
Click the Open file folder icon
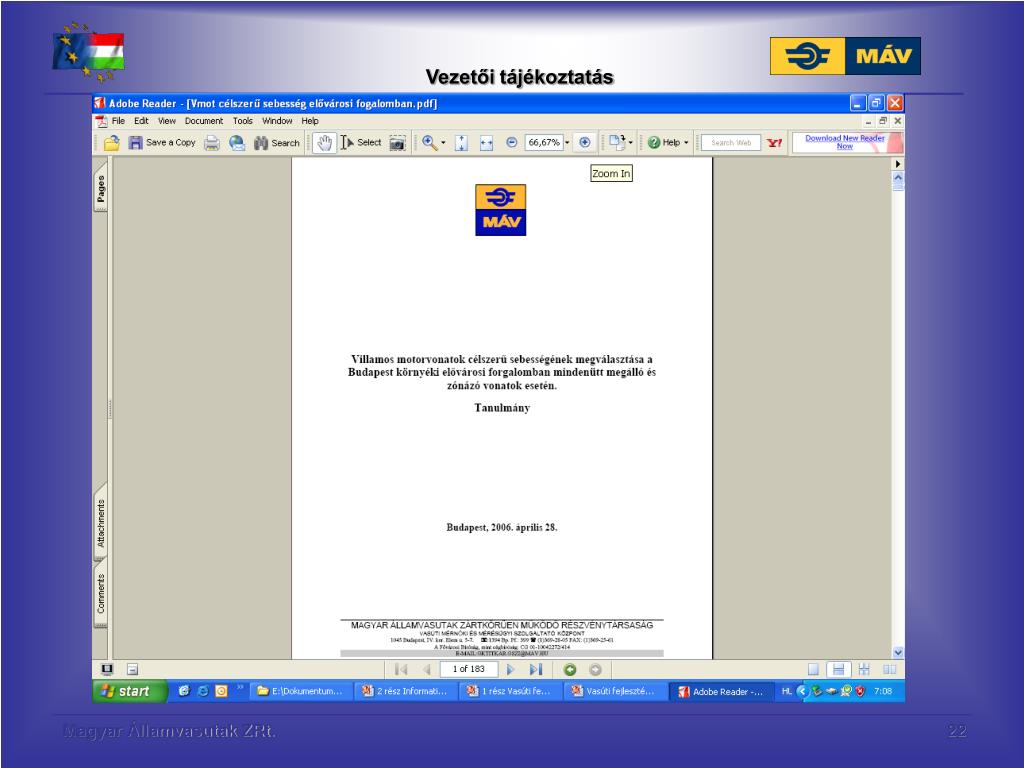[x=112, y=142]
